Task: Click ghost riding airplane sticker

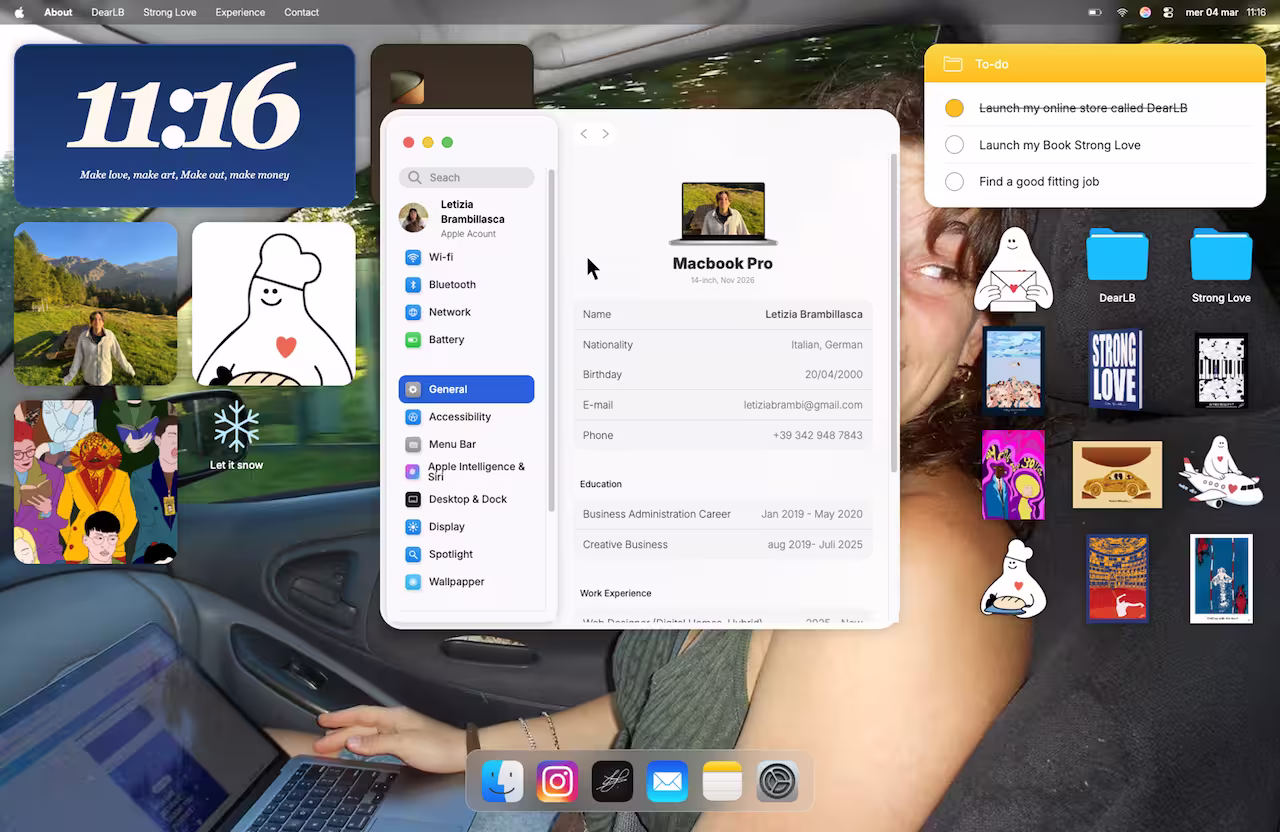Action: [1218, 471]
